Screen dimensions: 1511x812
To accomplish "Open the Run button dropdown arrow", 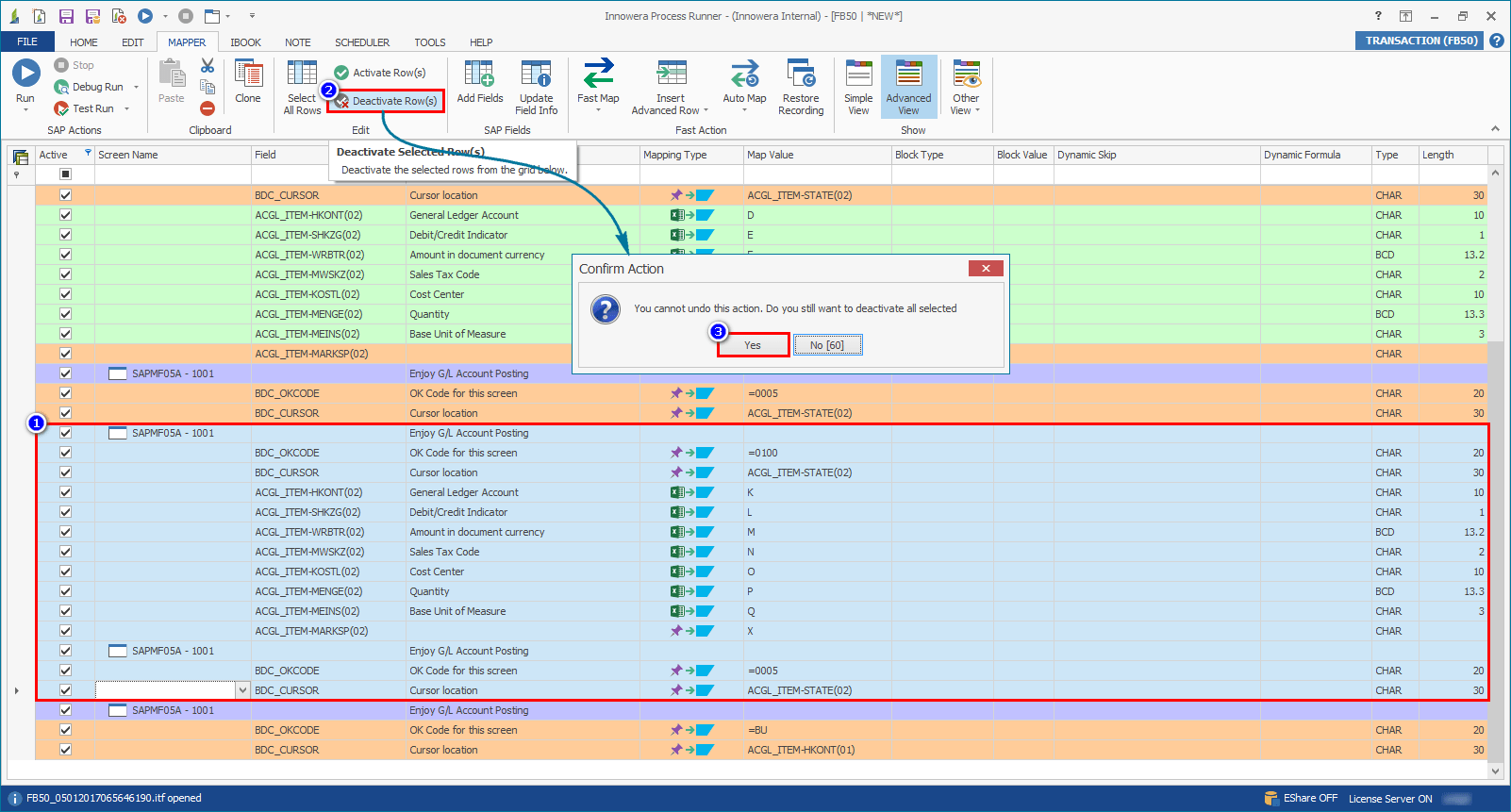I will (25, 110).
